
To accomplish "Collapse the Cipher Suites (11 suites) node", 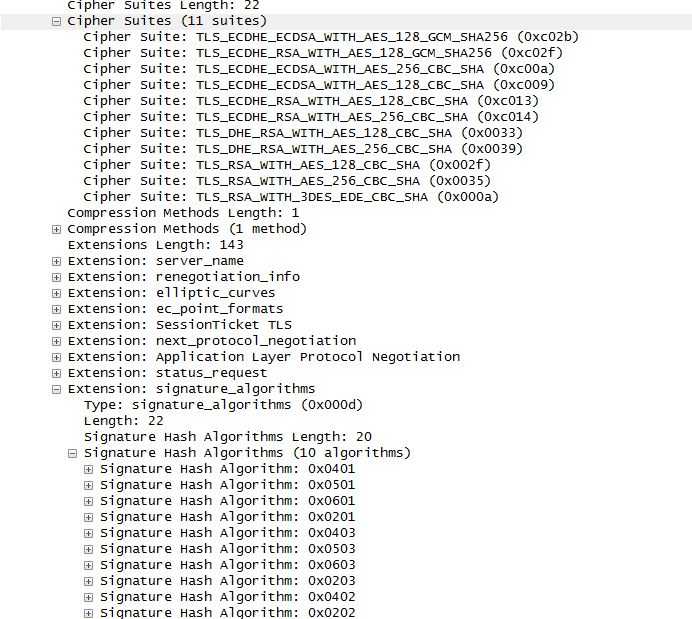I will click(56, 21).
